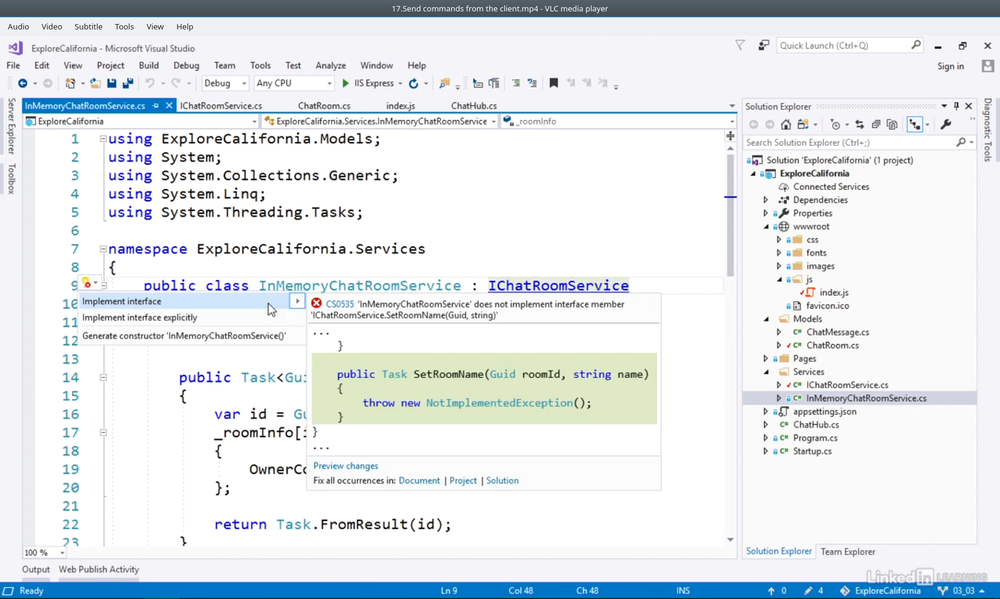
Task: Start debugging with green IIS Express play button
Action: click(x=346, y=84)
